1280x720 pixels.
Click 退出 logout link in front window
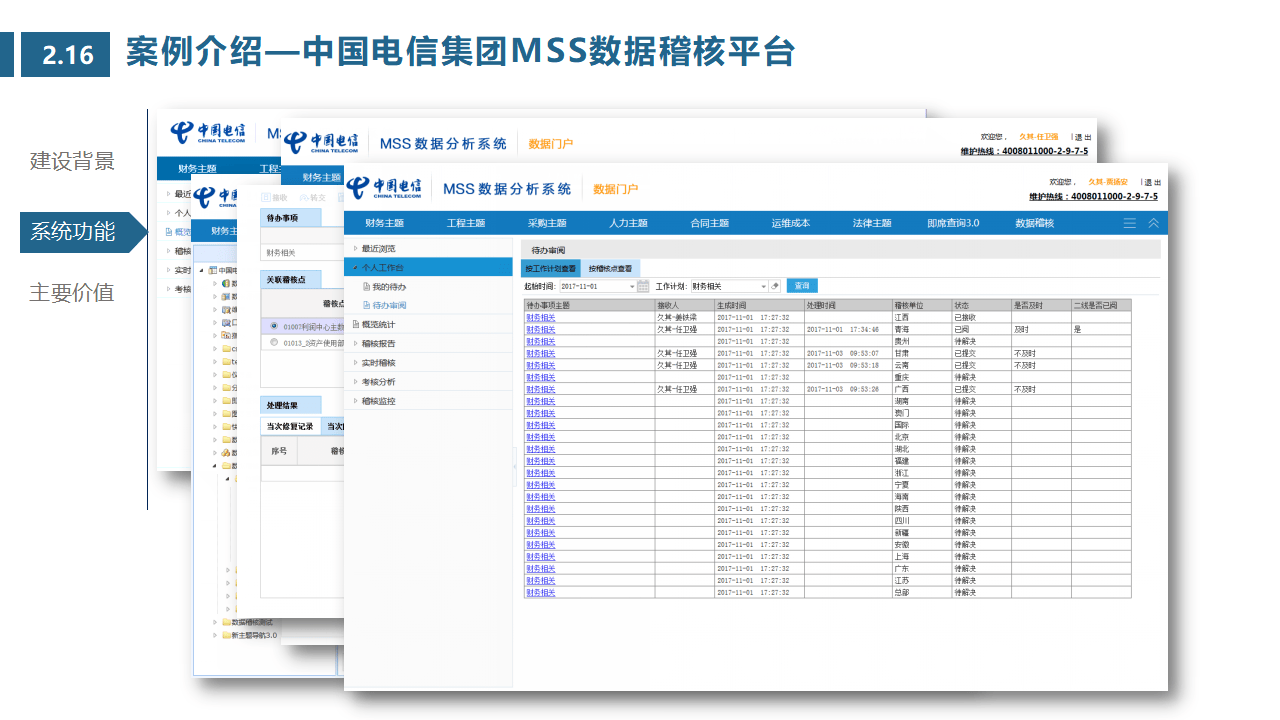(1153, 182)
